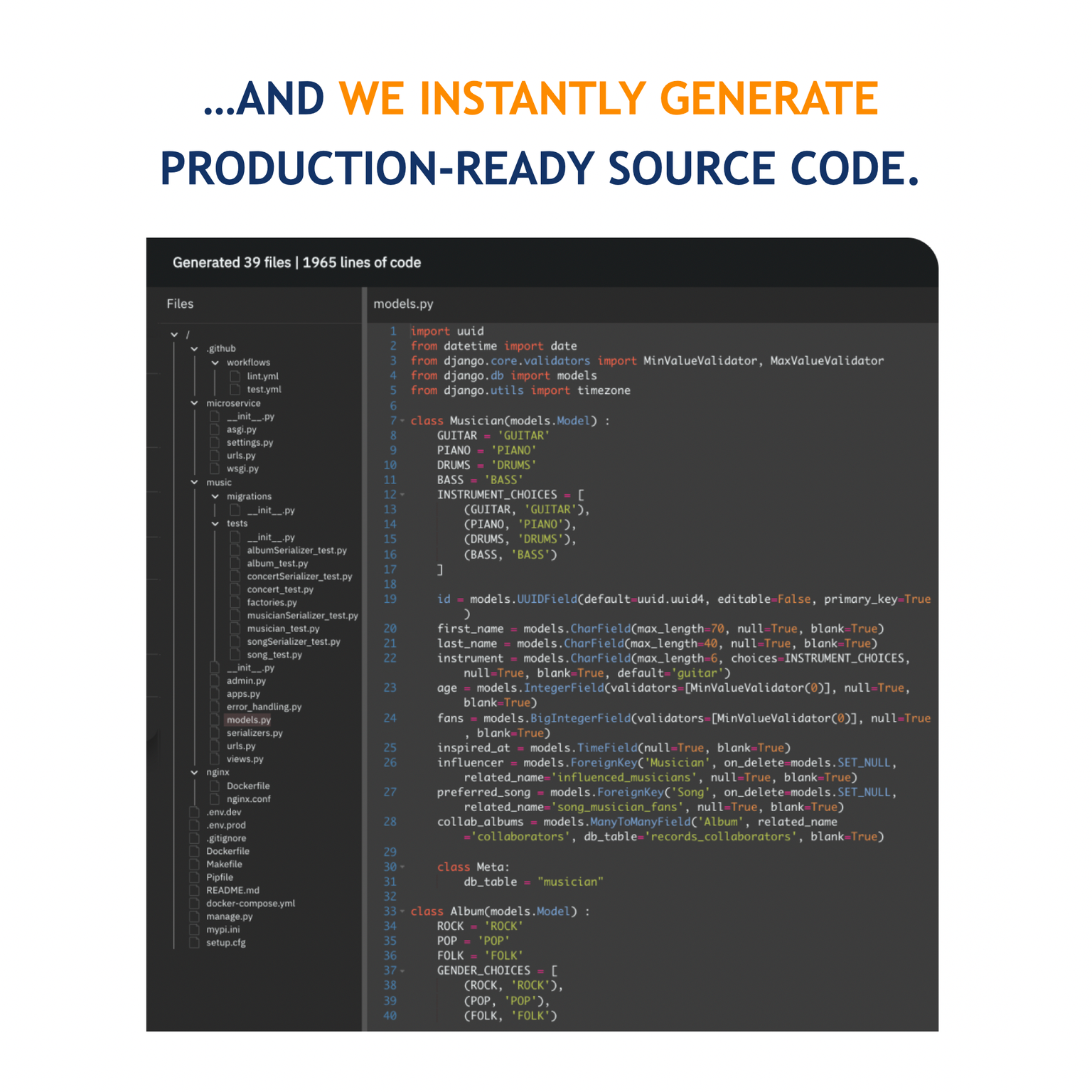Open concertSerializer_test.py in the tree
1092x1092 pixels.
click(299, 577)
